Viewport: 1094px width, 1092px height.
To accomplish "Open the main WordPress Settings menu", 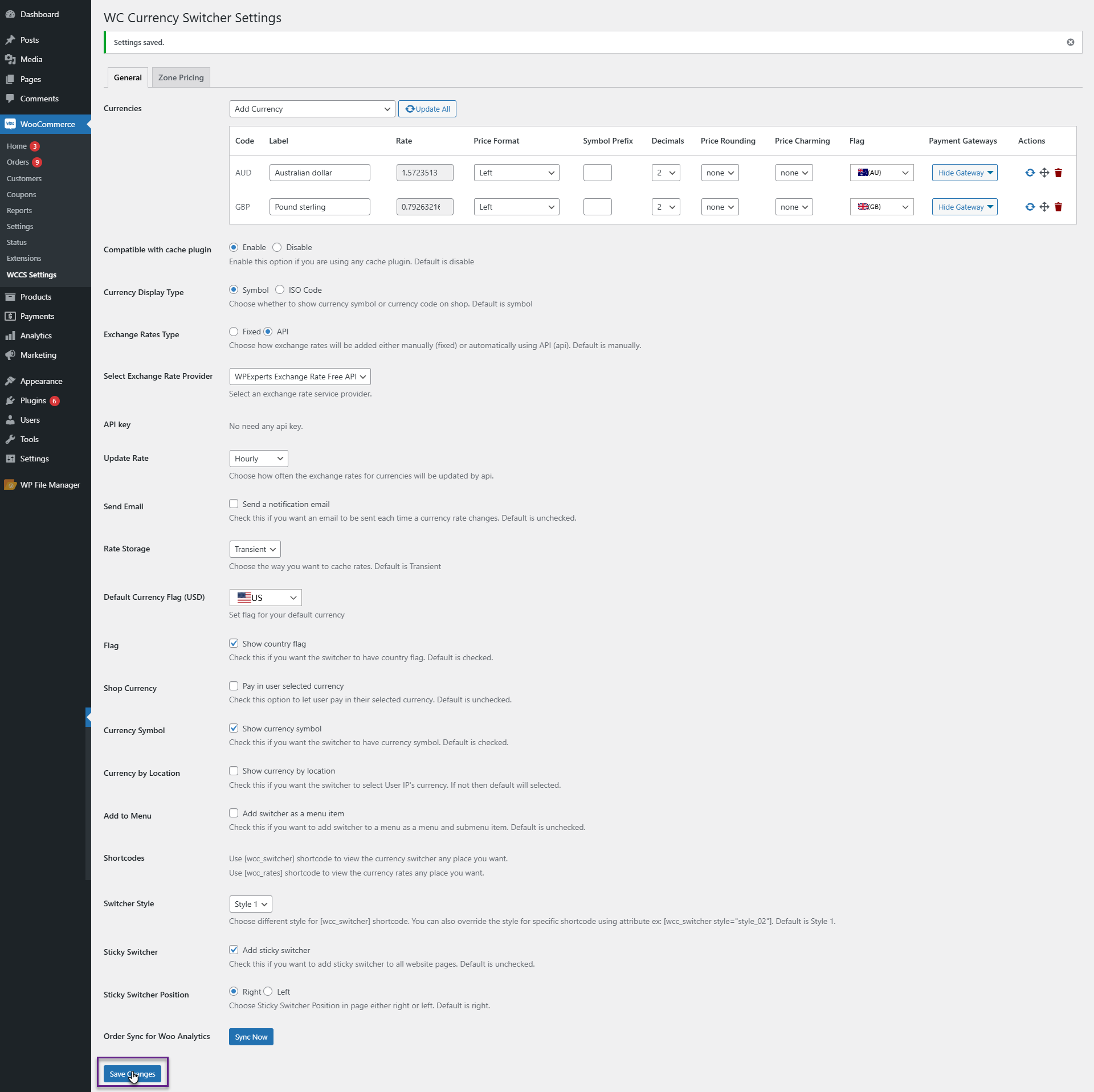I will 46,459.
